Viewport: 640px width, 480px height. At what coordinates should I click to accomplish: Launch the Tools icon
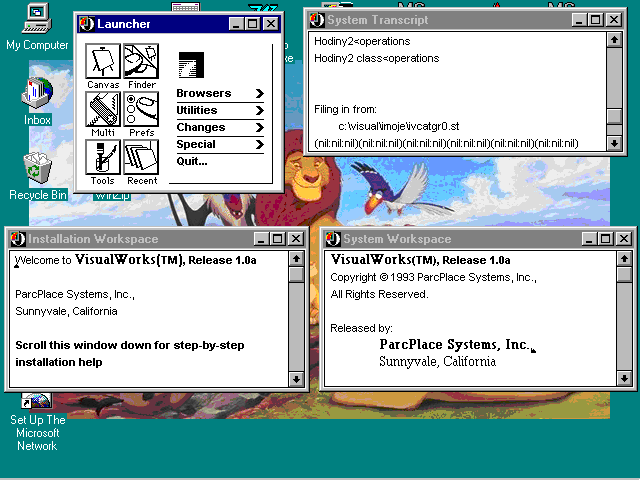point(102,158)
